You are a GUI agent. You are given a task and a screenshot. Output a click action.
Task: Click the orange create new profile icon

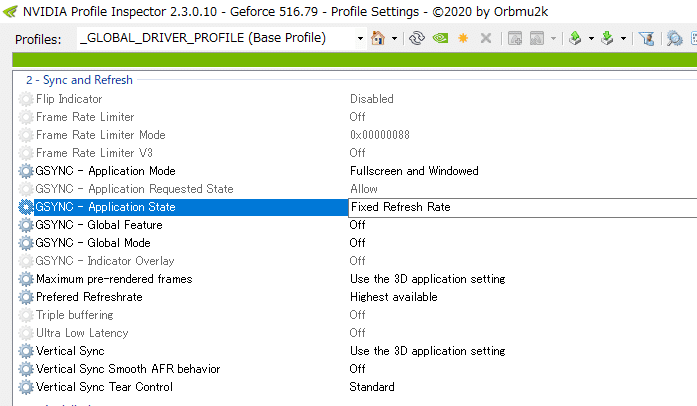tap(463, 38)
